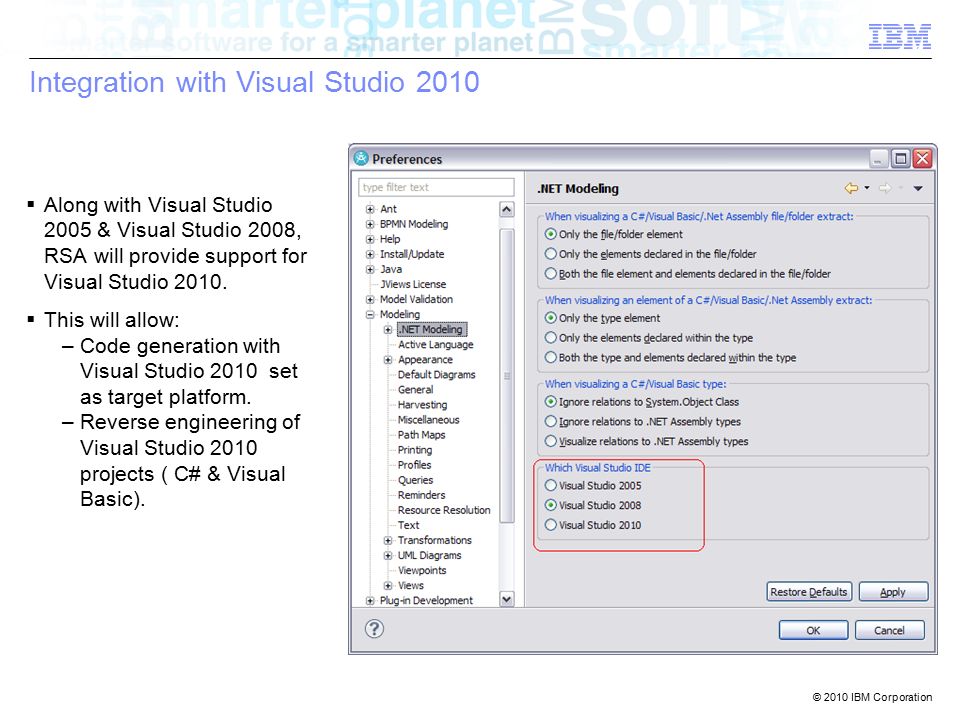Choose Visual Studio 2005 IDE
This screenshot has height=720, width=960.
593,486
